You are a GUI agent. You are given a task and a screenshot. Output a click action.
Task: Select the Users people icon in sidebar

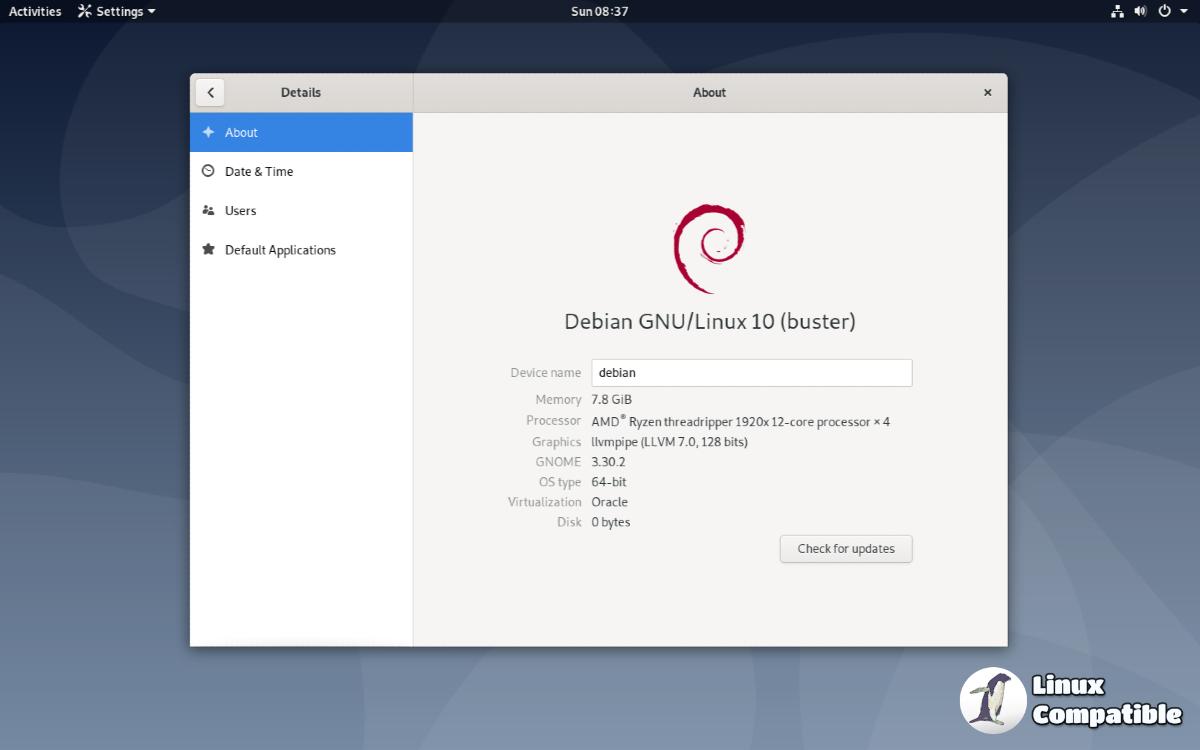pos(208,211)
